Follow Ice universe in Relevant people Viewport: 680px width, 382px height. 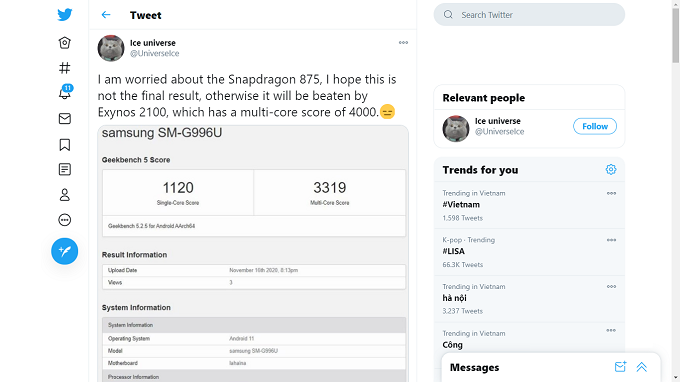pos(595,126)
